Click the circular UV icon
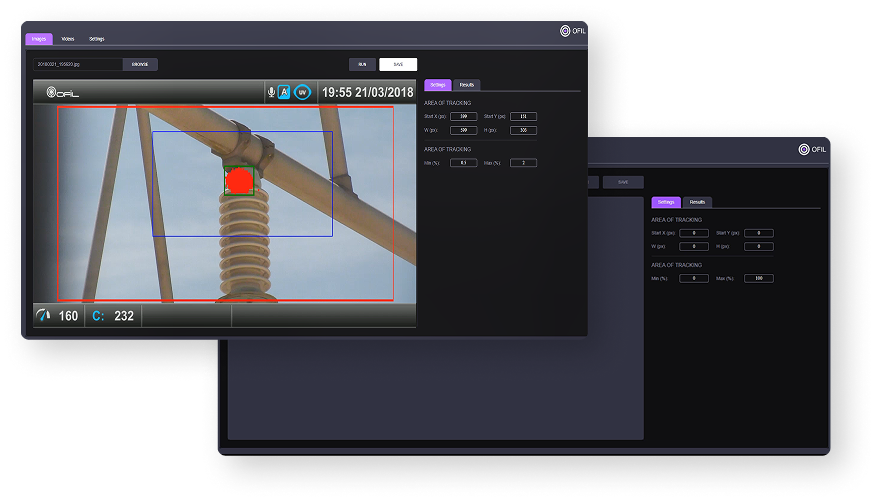877x502 pixels. (301, 92)
